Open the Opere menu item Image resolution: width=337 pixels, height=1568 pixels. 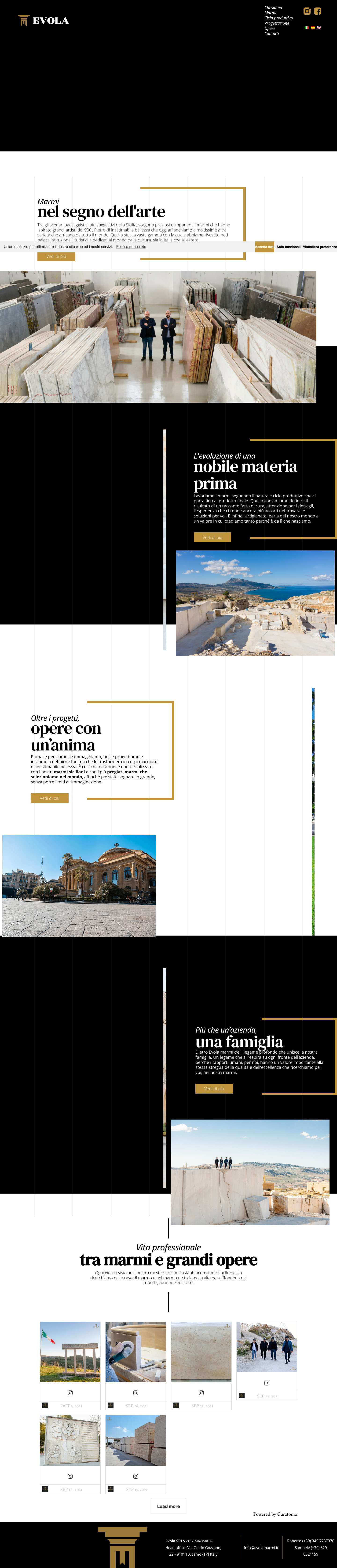pyautogui.click(x=270, y=29)
